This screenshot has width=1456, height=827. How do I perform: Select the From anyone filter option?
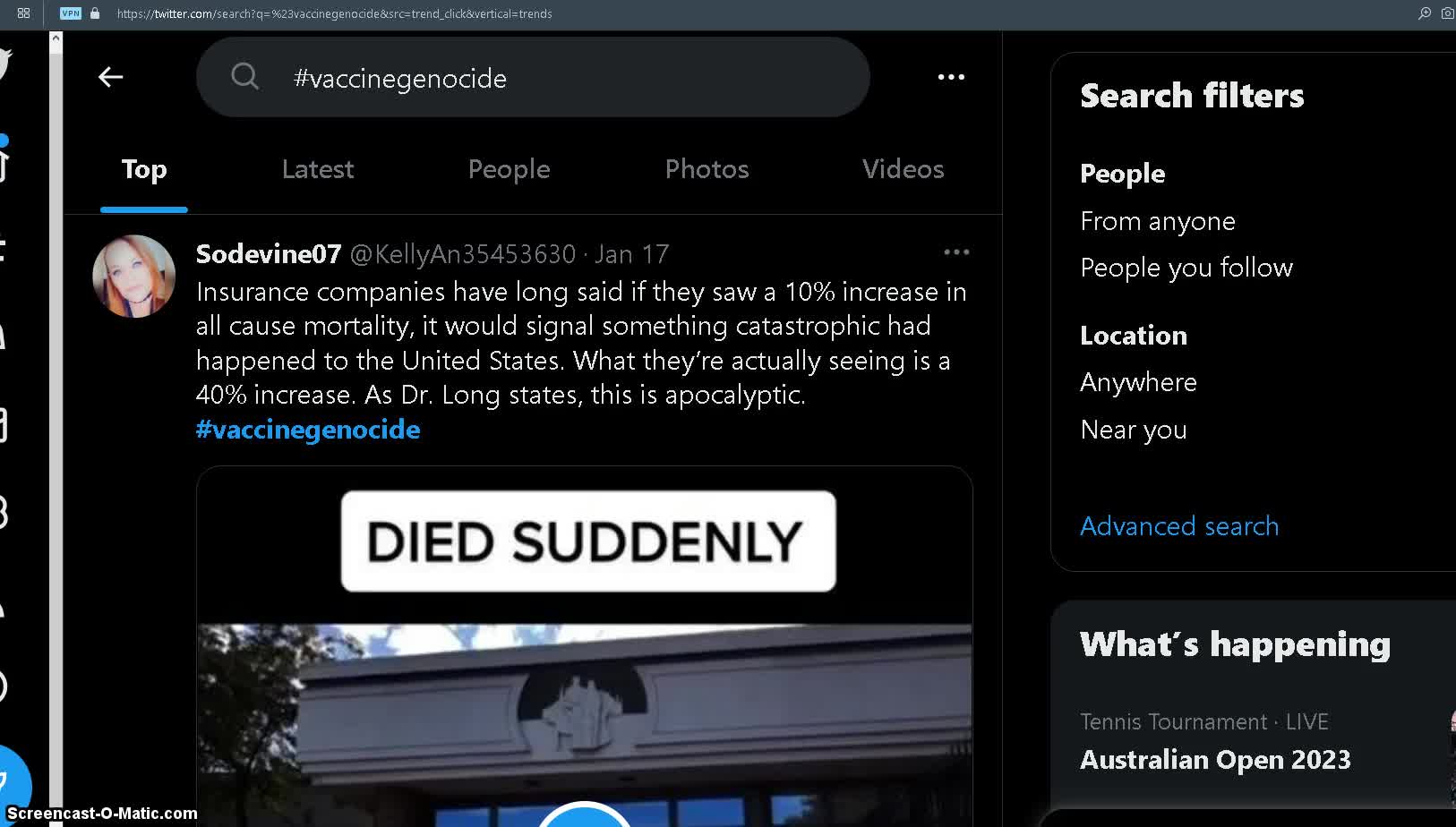tap(1158, 221)
